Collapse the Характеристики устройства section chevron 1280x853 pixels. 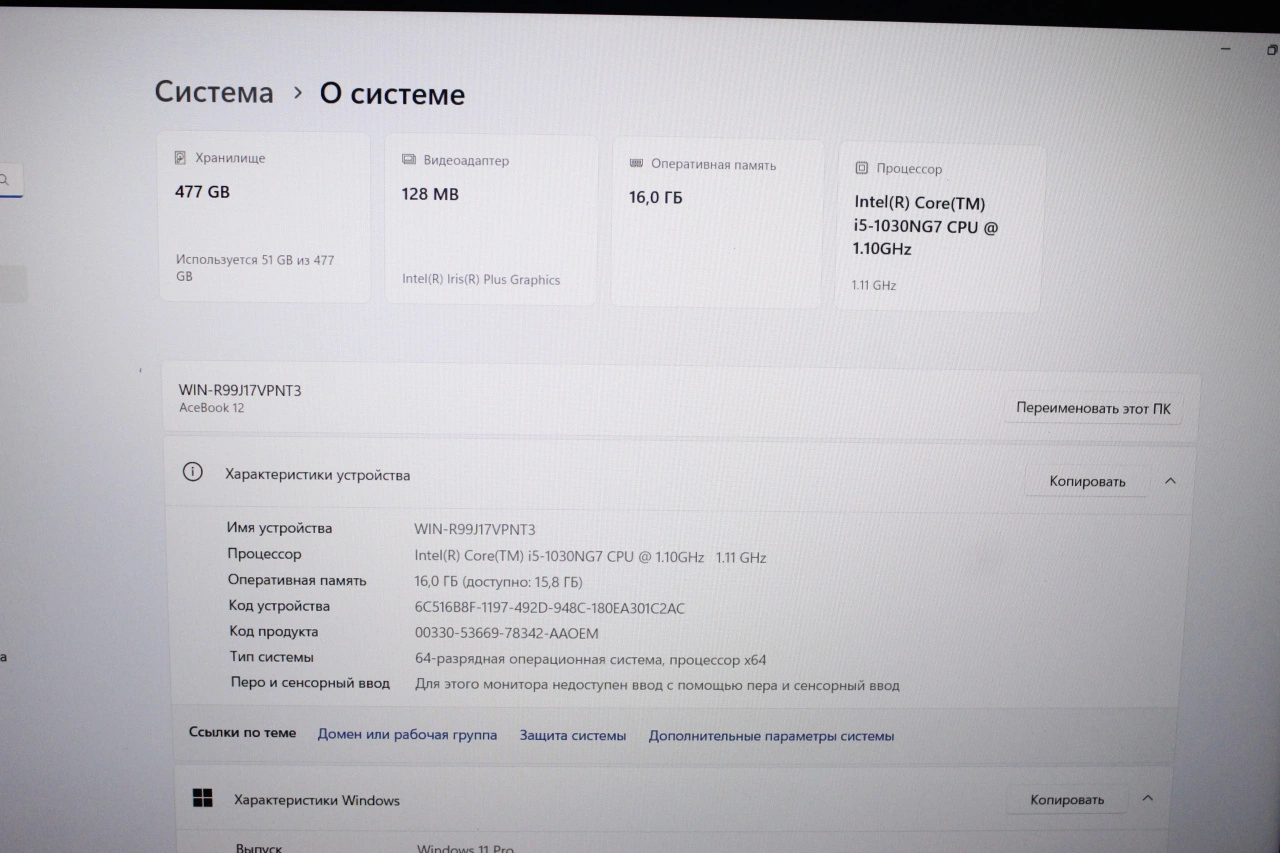[1170, 481]
